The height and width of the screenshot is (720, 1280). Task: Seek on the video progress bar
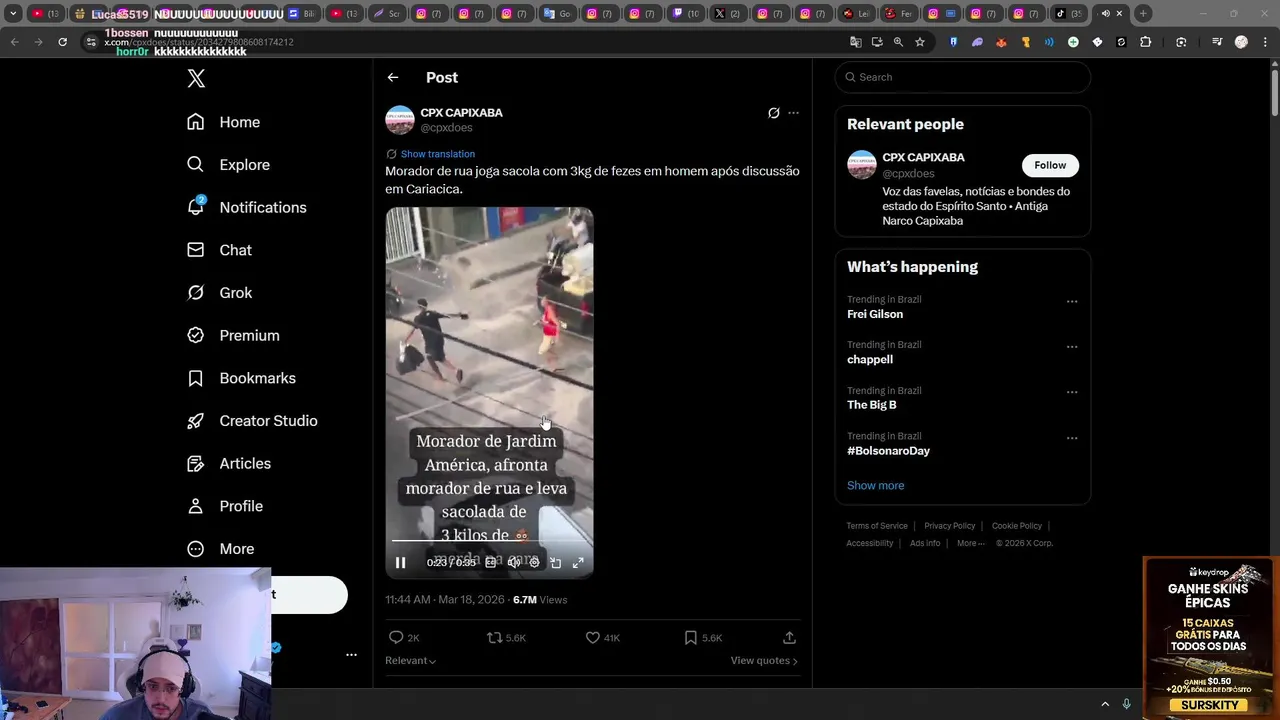(489, 541)
